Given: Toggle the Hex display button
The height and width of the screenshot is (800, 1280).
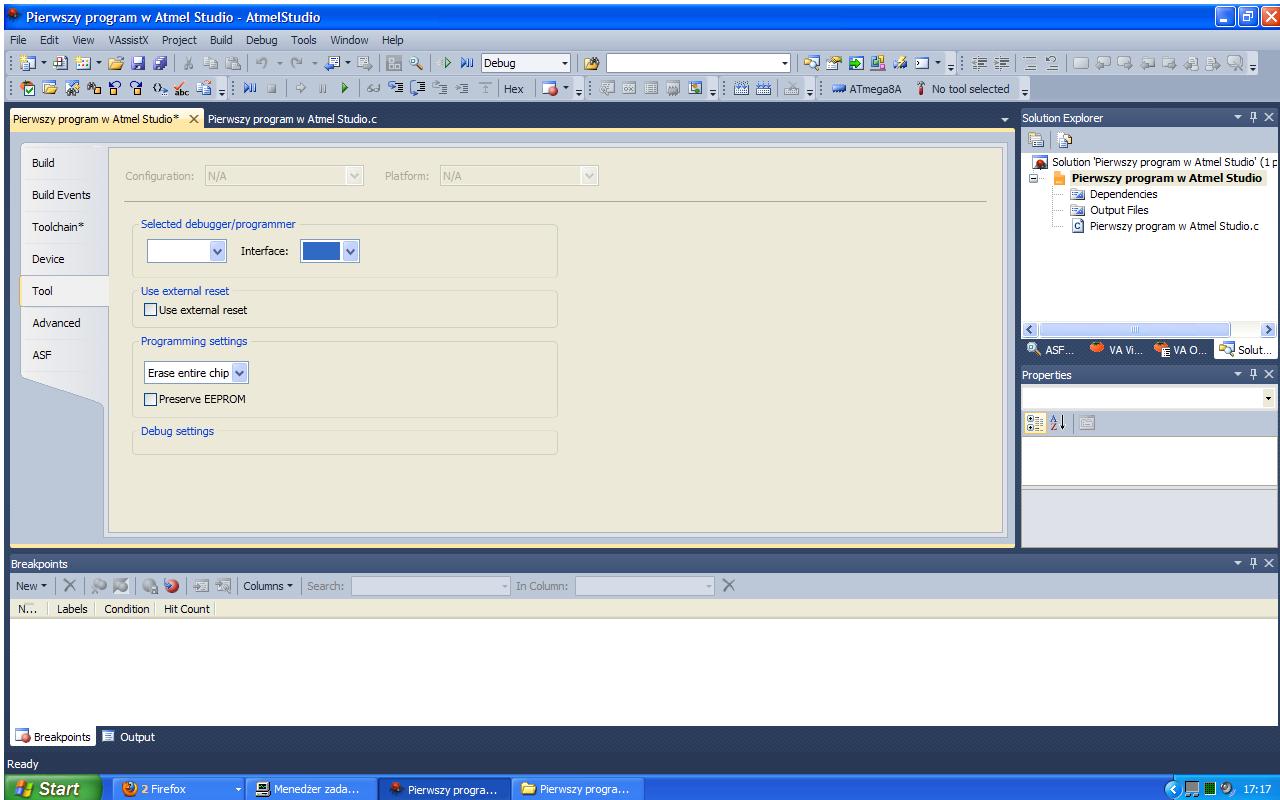Looking at the screenshot, I should coord(514,90).
